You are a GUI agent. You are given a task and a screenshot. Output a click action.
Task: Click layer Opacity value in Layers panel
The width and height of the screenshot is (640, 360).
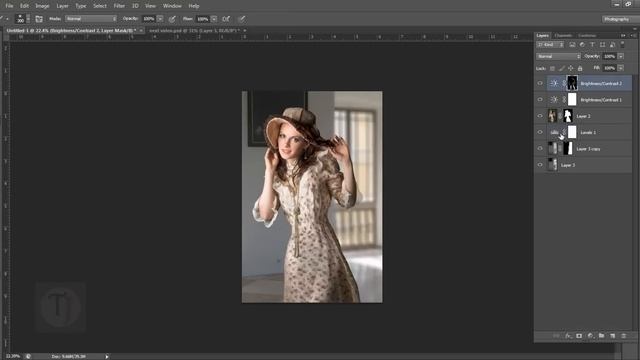tap(609, 56)
